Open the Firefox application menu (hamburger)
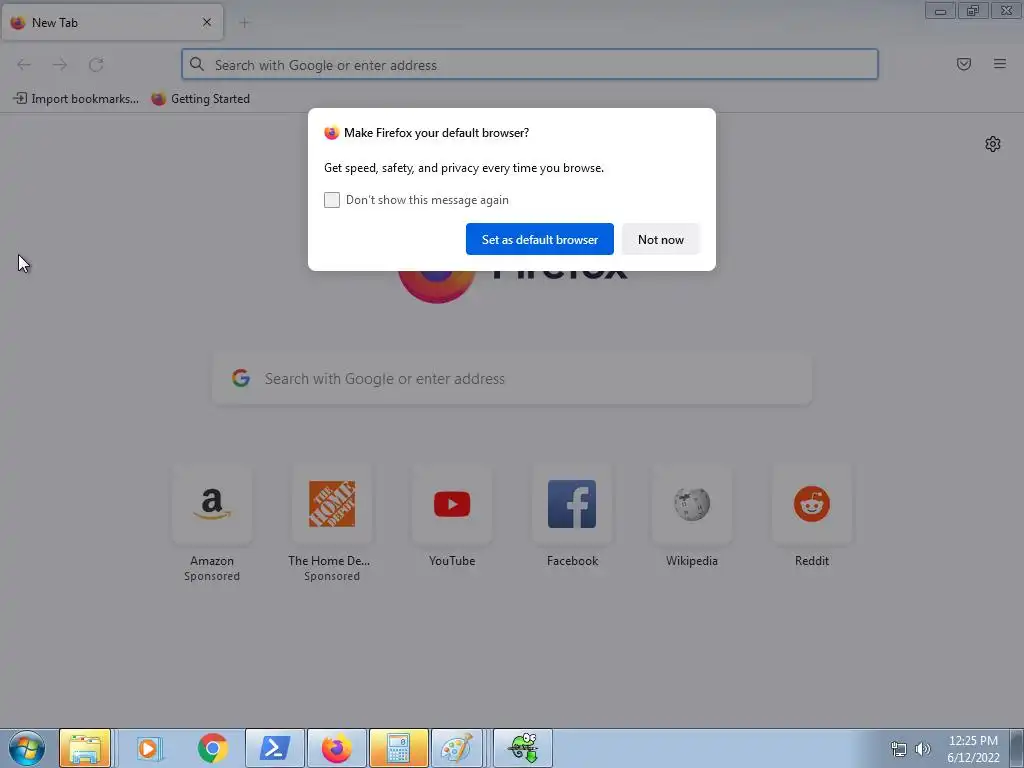Screen dimensions: 1024x768 point(999,64)
